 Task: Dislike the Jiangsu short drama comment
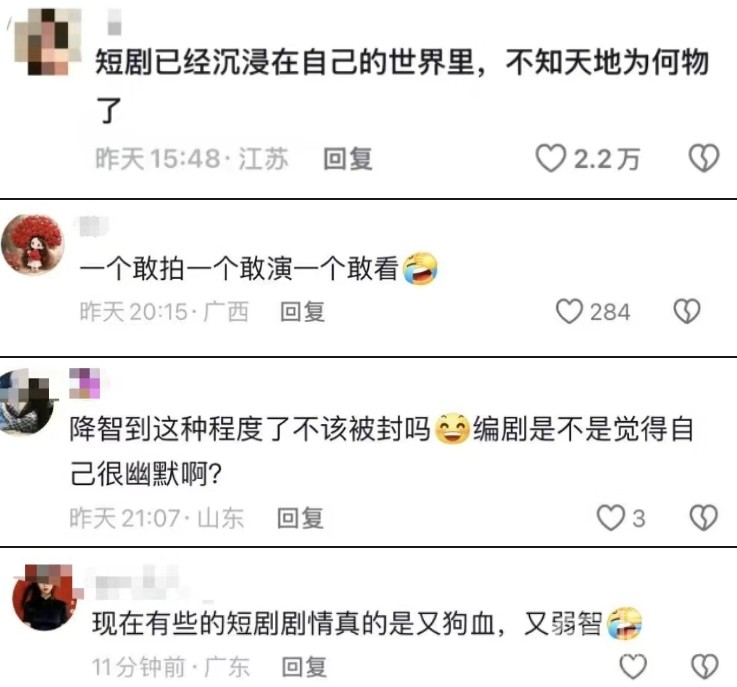[x=704, y=158]
